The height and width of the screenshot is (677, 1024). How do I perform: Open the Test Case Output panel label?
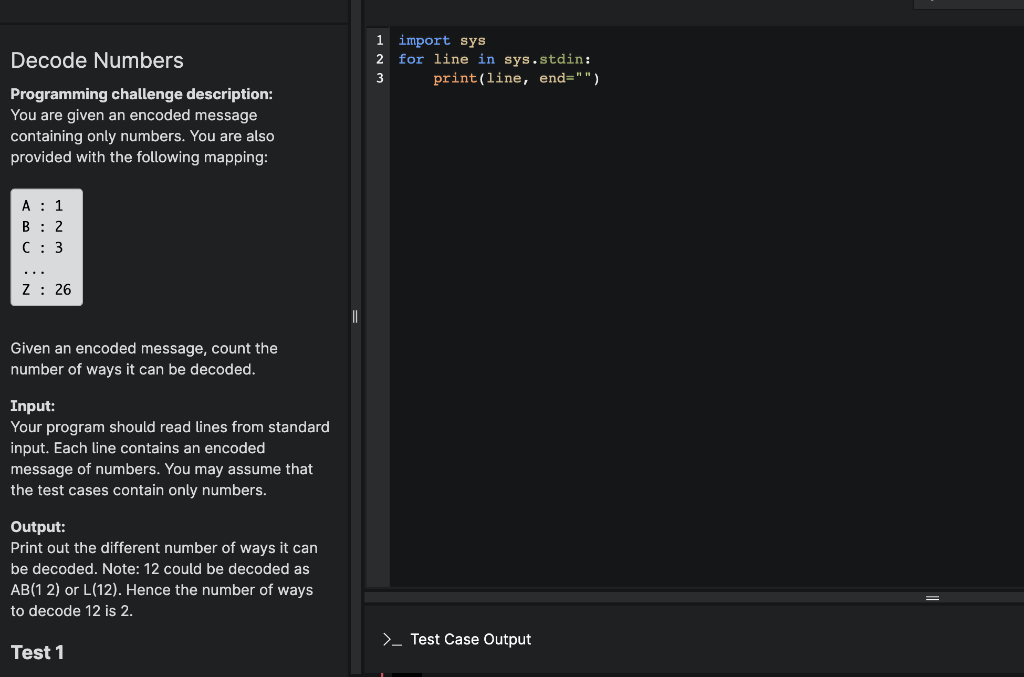[470, 640]
